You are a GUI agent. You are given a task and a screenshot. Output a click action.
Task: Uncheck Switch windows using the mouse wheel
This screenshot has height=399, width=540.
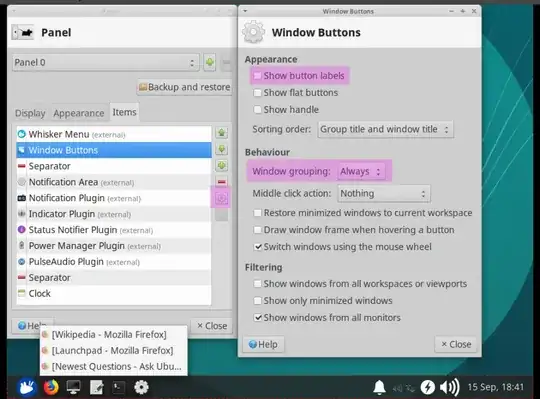258,247
